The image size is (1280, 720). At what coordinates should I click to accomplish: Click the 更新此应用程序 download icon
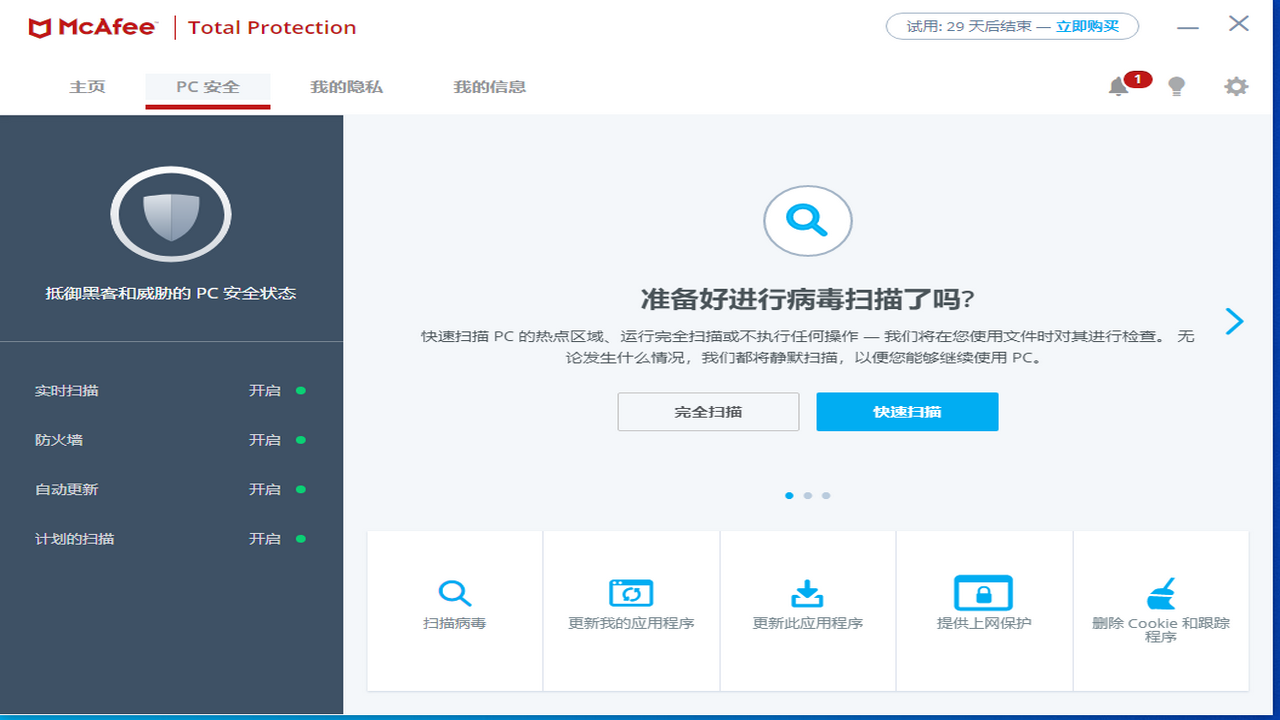(x=807, y=592)
